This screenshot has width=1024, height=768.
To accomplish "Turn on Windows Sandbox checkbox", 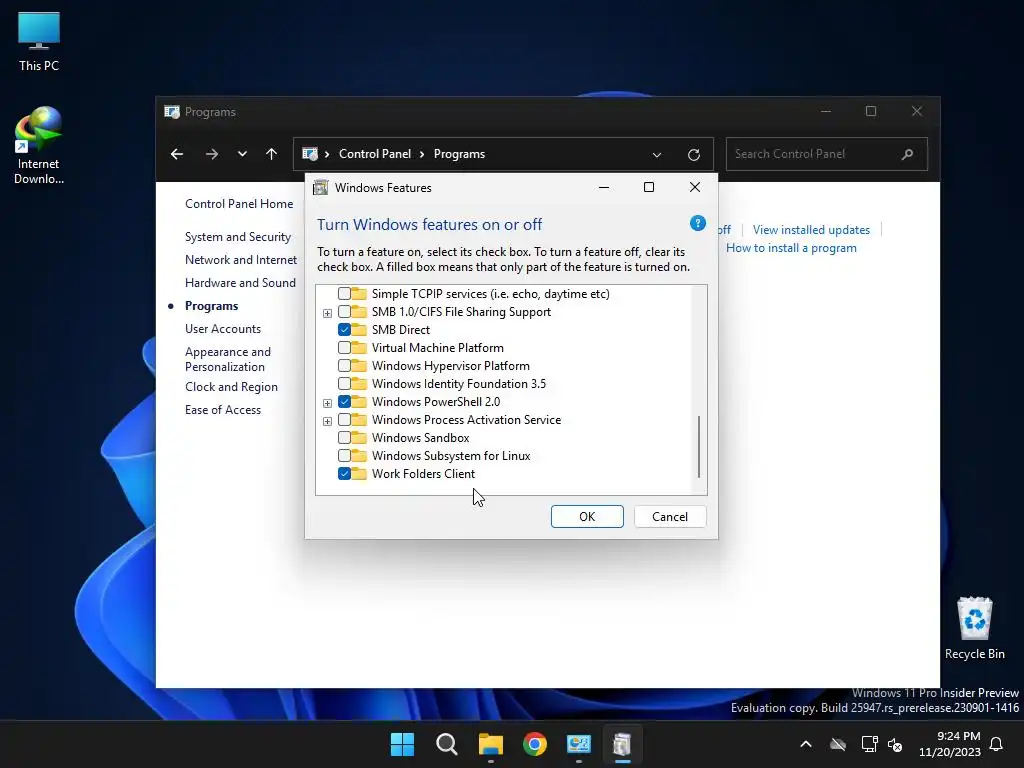I will (344, 438).
